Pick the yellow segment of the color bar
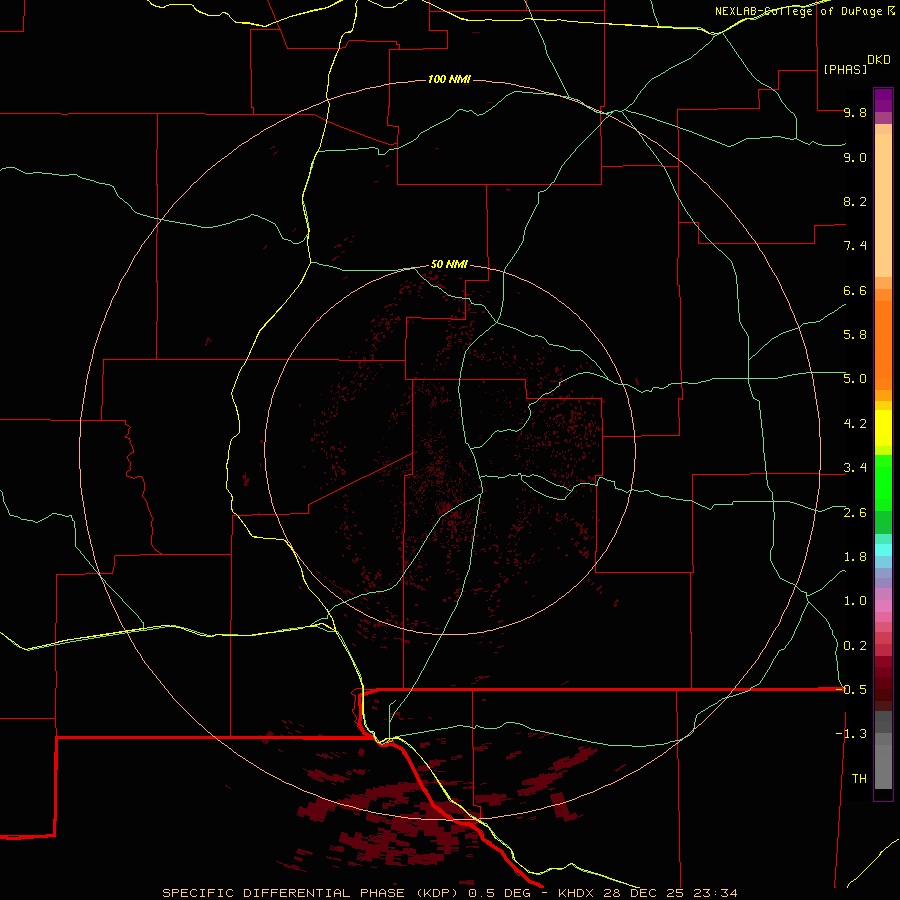The height and width of the screenshot is (900, 900). coord(883,428)
